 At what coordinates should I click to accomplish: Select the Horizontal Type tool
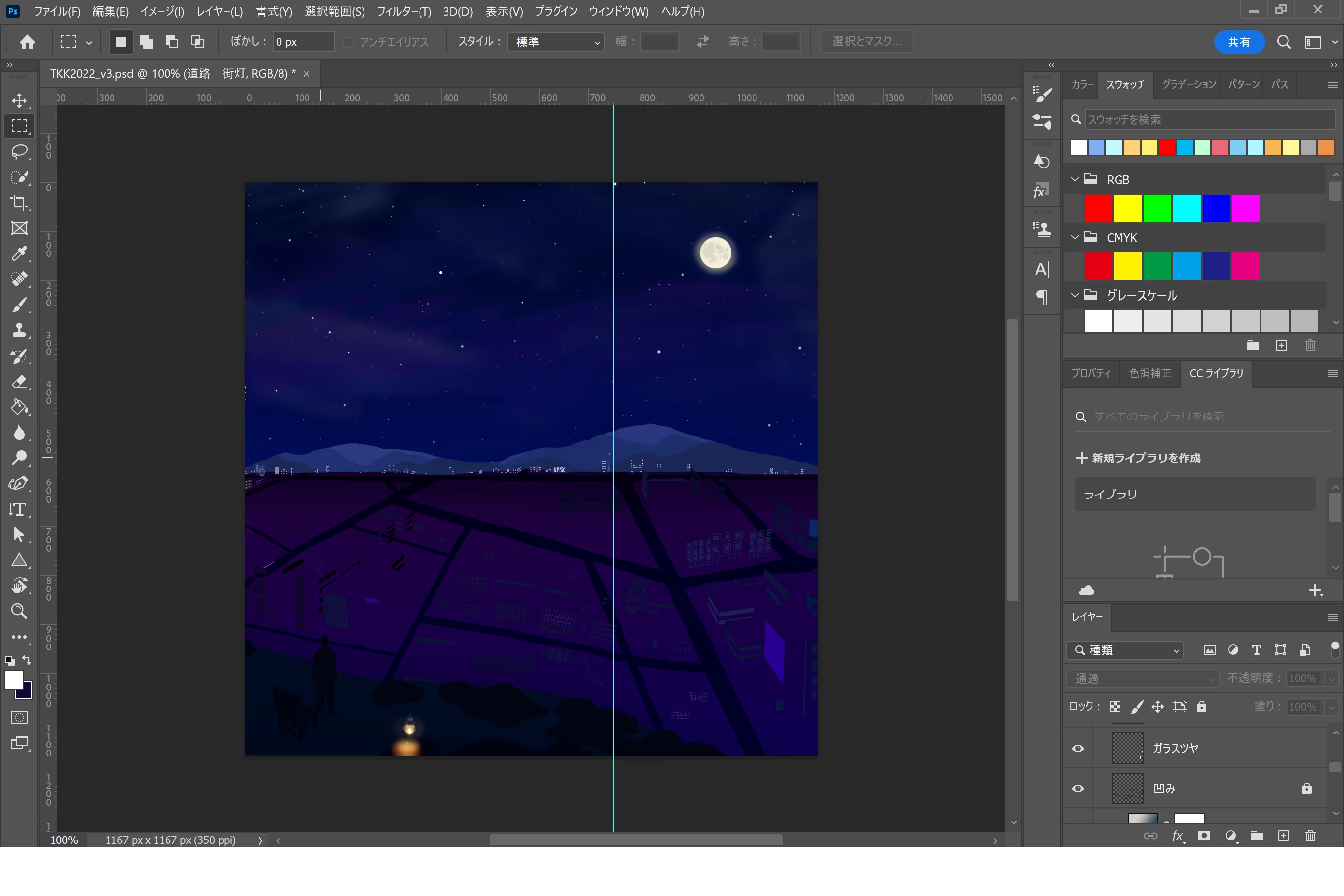(x=18, y=509)
